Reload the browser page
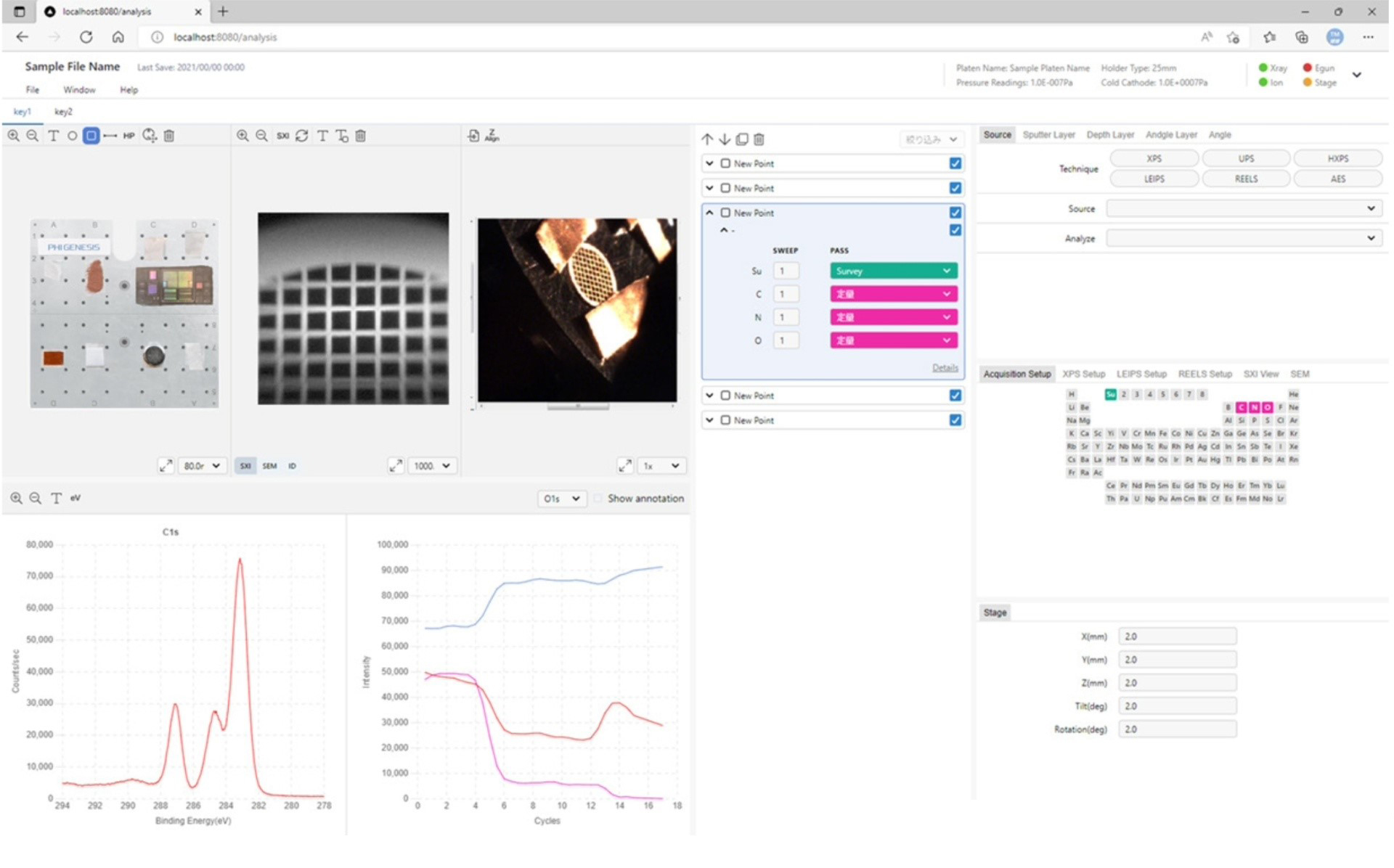 86,37
